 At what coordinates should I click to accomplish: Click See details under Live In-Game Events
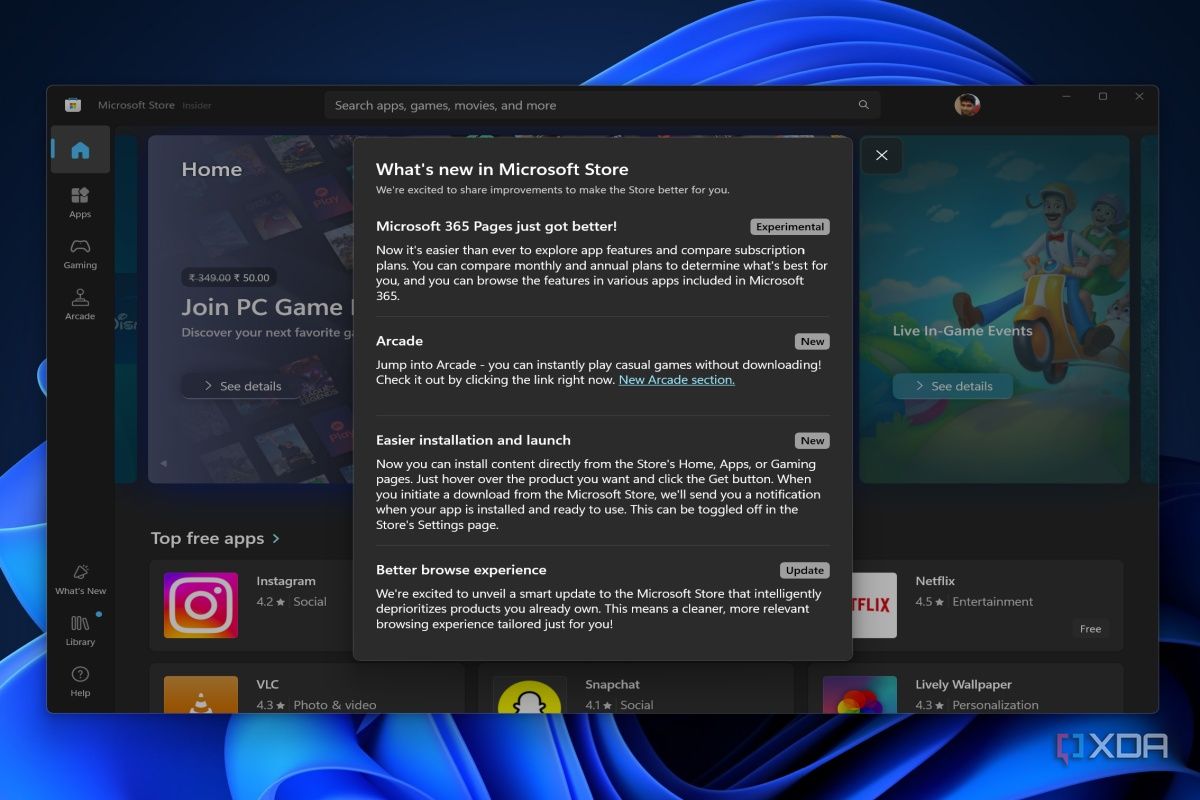[x=952, y=386]
